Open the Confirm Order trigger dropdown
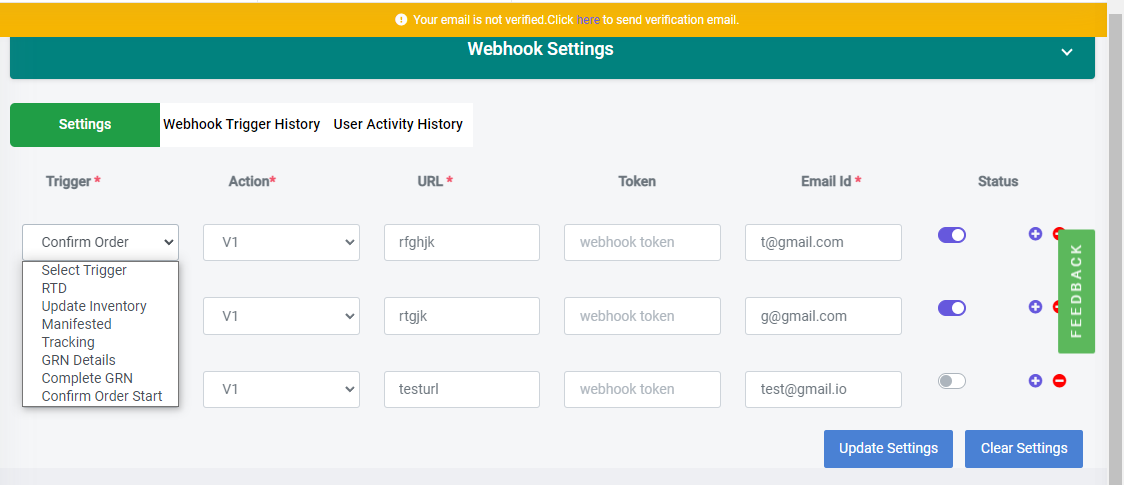This screenshot has height=485, width=1124. pyautogui.click(x=100, y=242)
